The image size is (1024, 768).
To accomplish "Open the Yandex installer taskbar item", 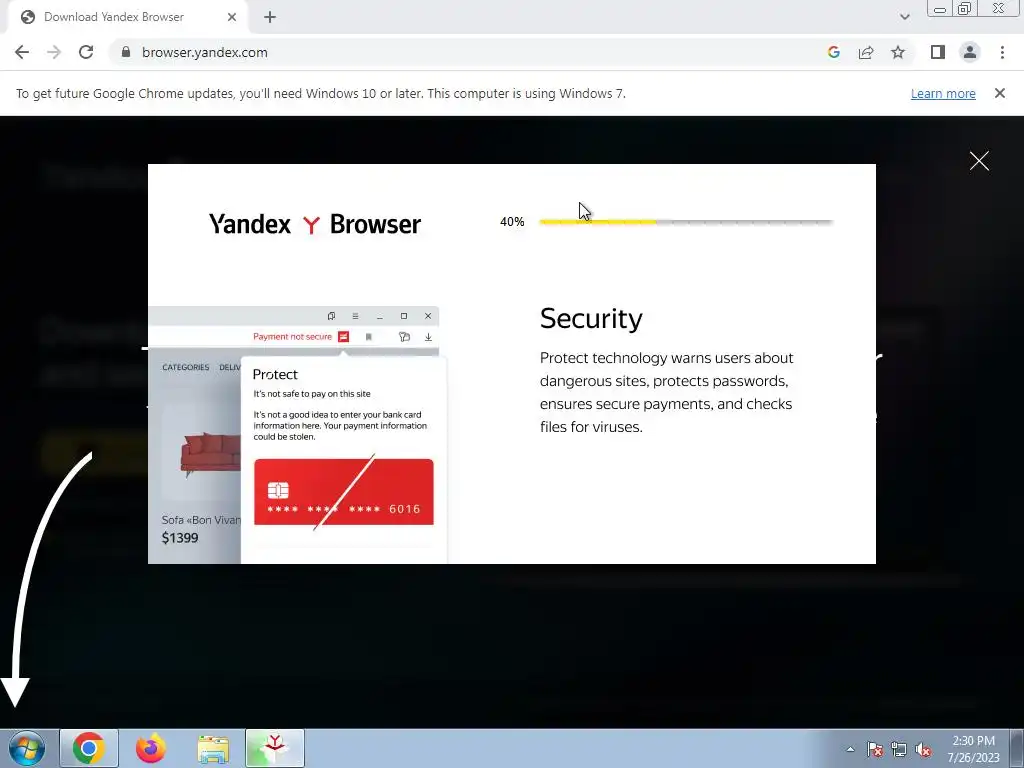I will (x=275, y=748).
